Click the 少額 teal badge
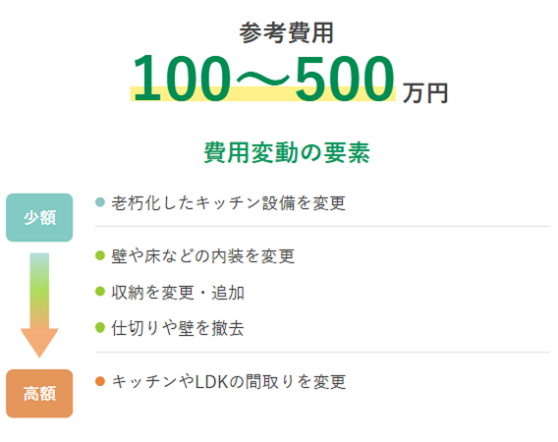558x442 pixels. 40,217
